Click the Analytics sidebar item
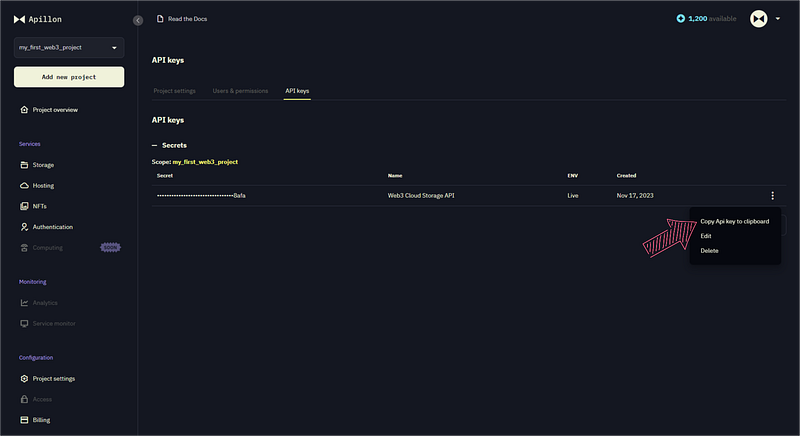Screen dimensions: 800x436 (45, 303)
